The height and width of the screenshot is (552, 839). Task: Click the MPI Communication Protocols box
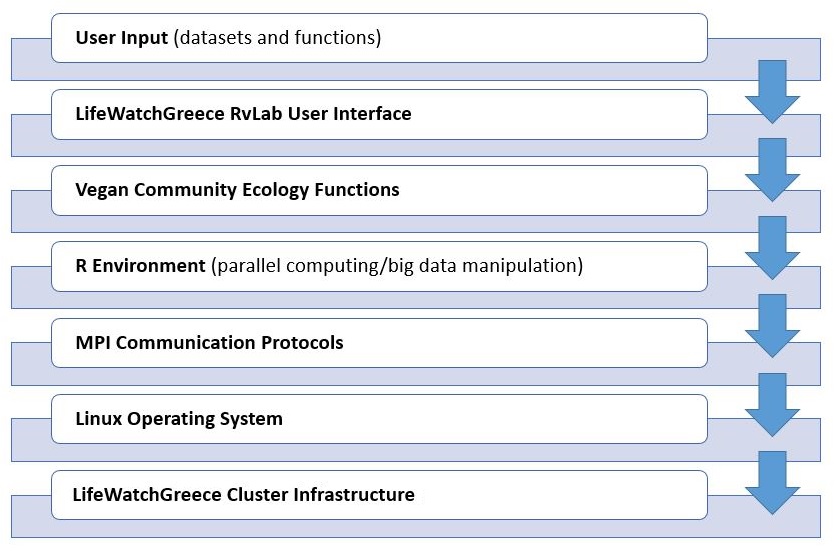click(379, 343)
